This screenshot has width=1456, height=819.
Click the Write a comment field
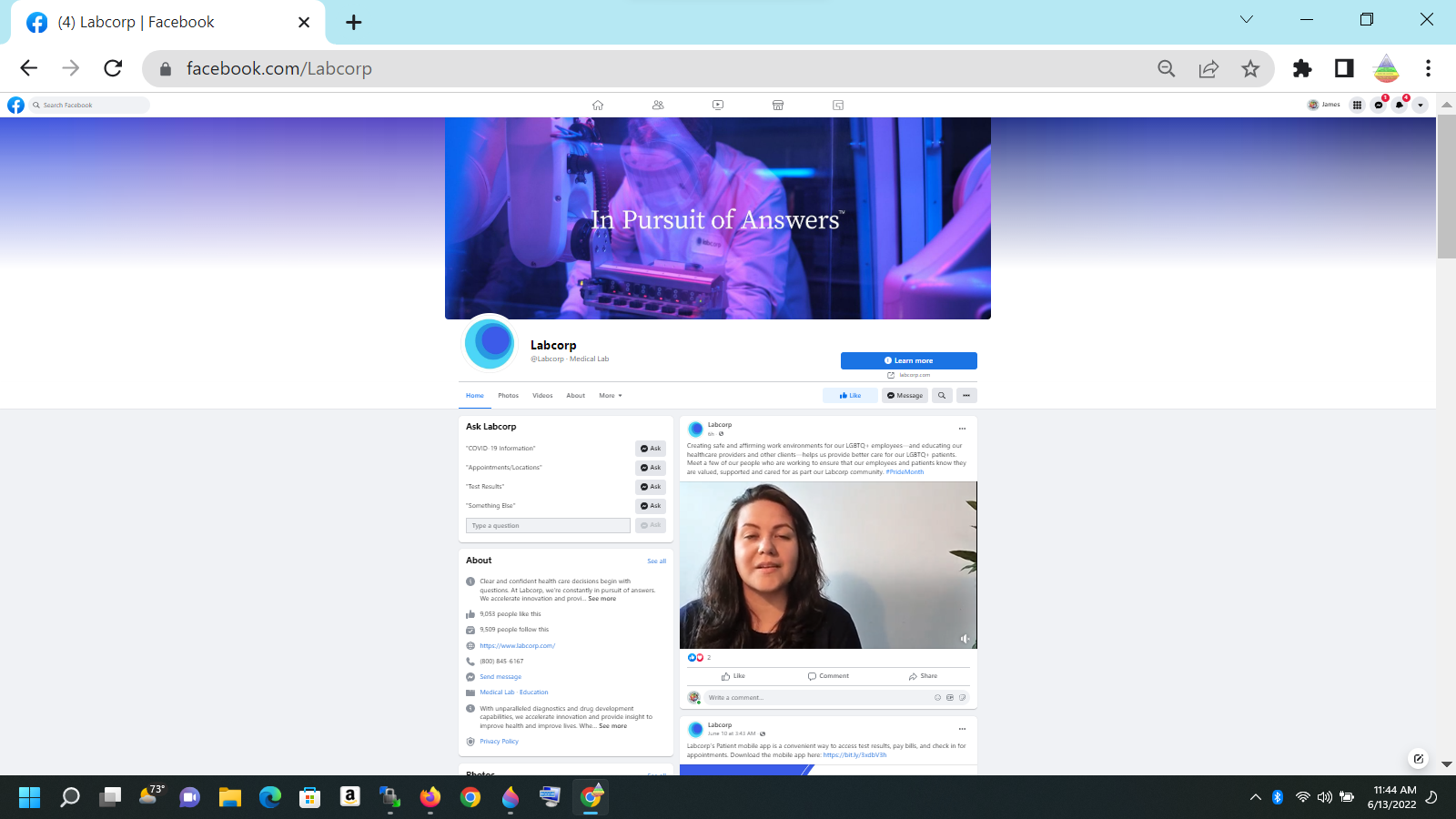coord(817,698)
